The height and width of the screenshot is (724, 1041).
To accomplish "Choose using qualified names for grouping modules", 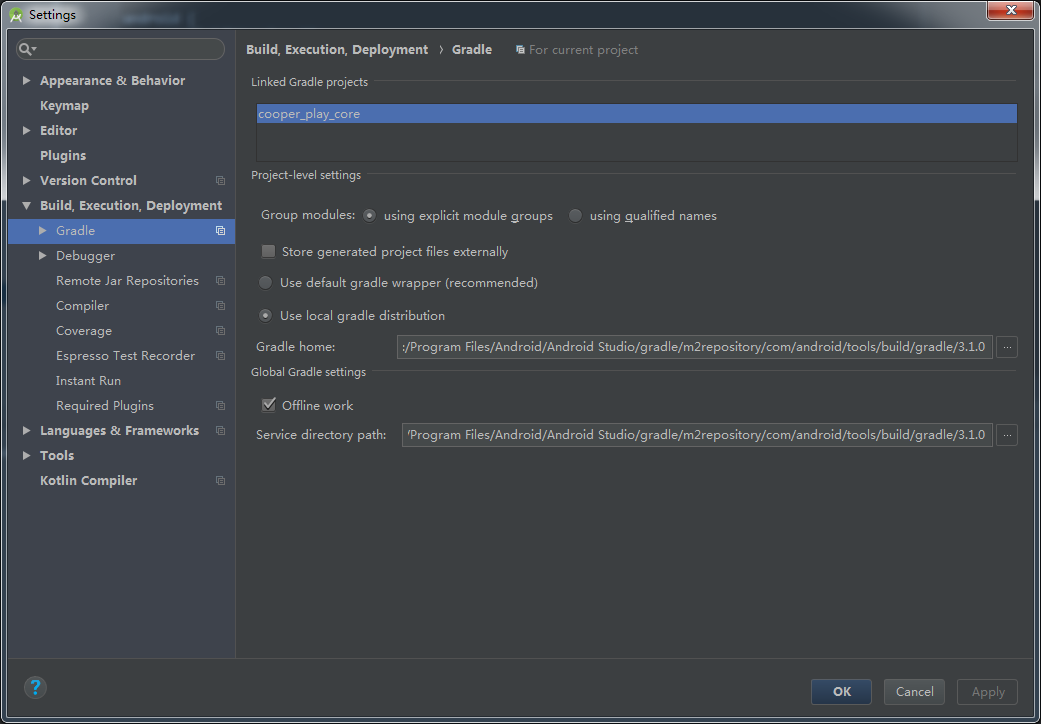I will (575, 215).
